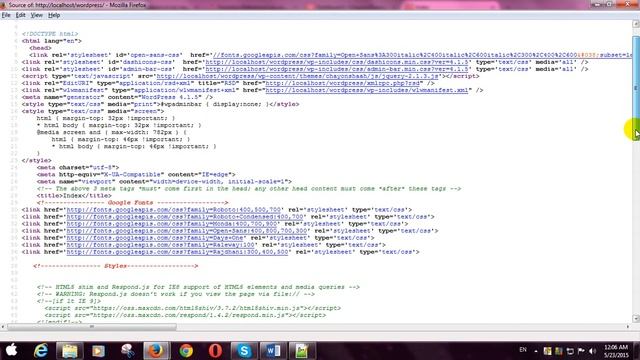Click the vertical scrollbar down arrow

636,318
